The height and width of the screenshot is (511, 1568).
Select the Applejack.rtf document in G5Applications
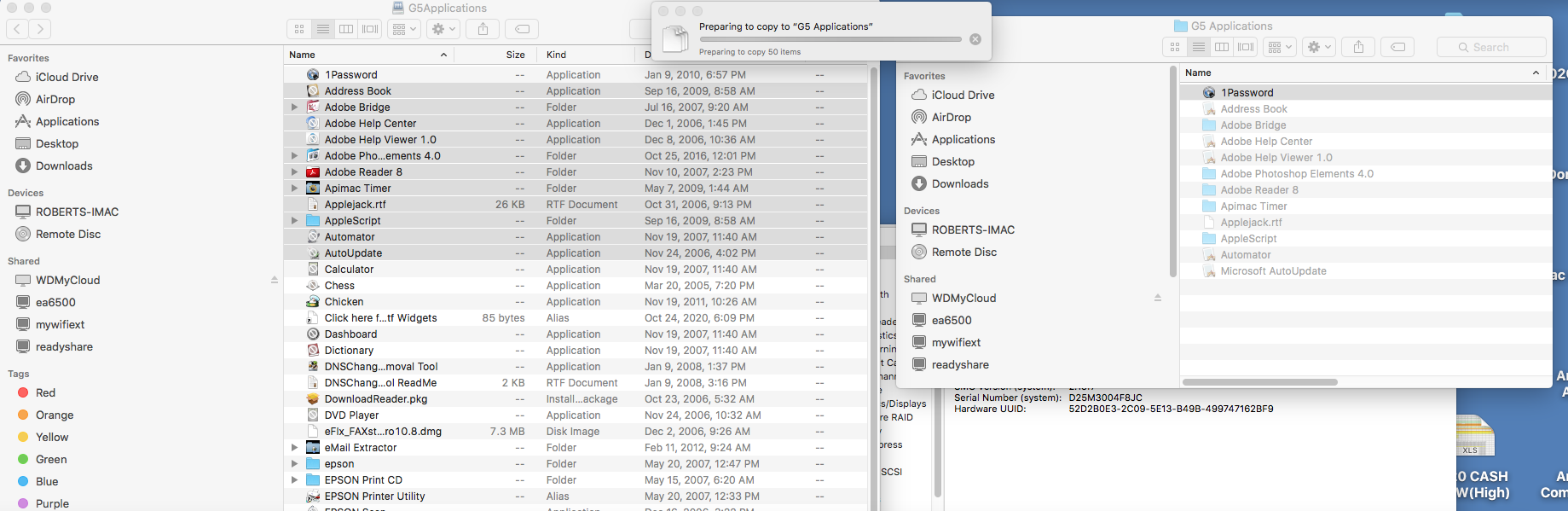coord(355,205)
